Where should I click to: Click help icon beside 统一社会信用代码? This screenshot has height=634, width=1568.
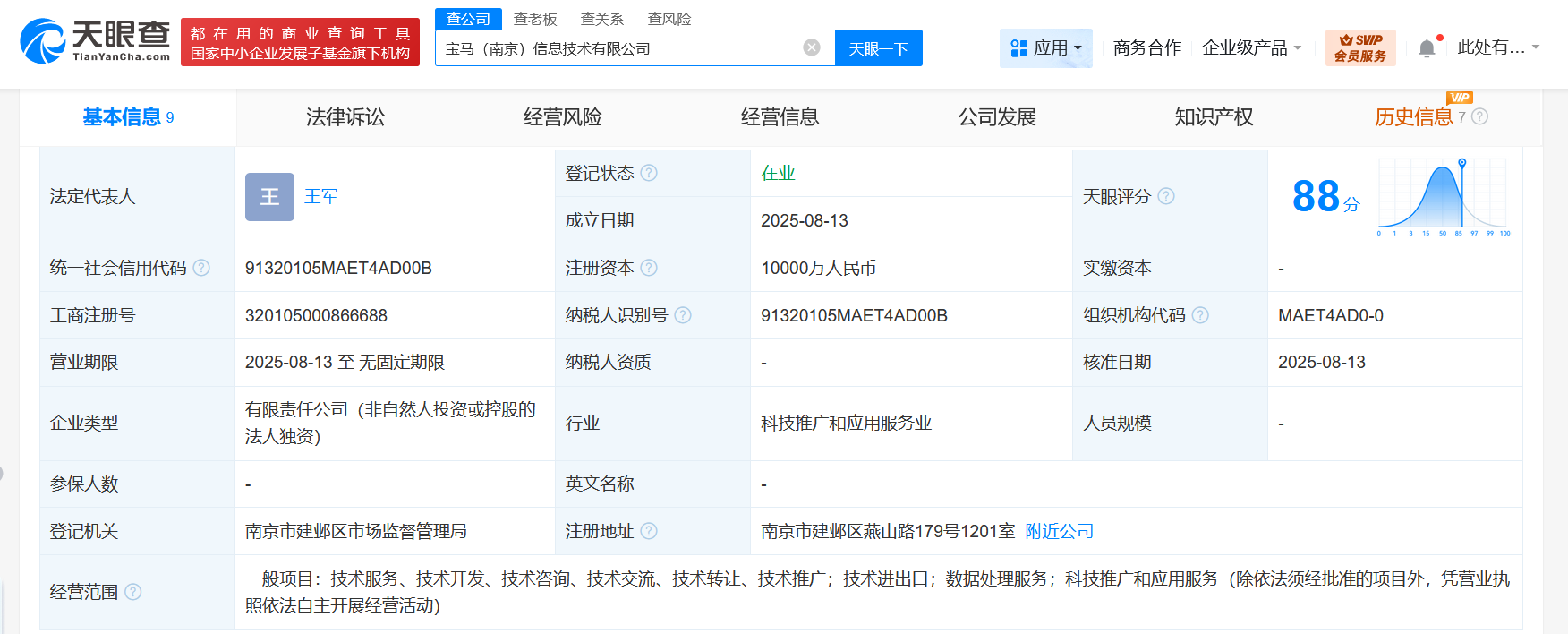coord(201,268)
